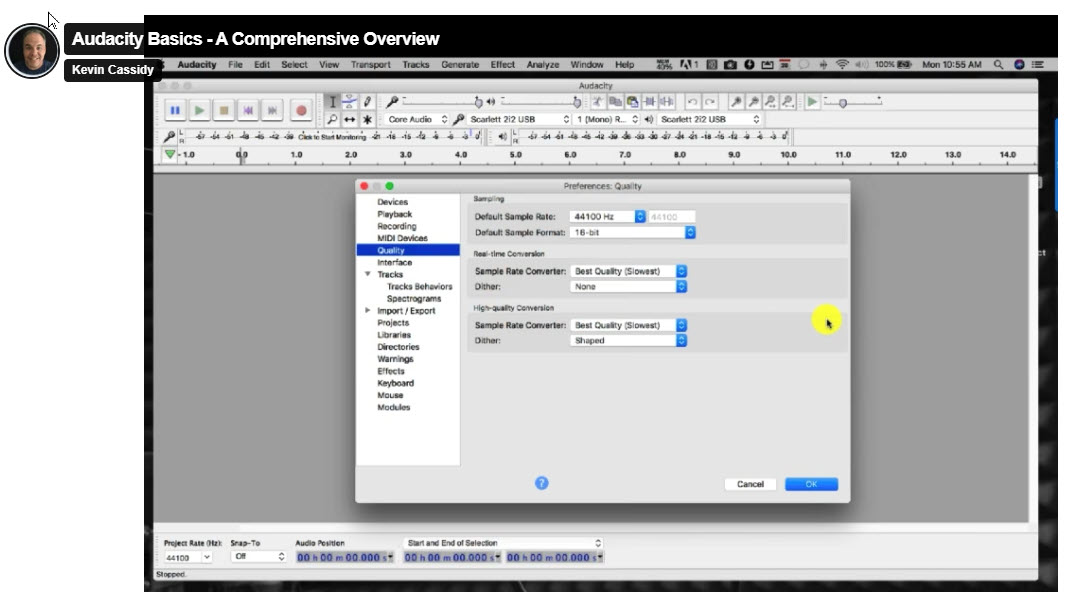
Task: Select the Draw (pencil) tool
Action: click(x=367, y=102)
